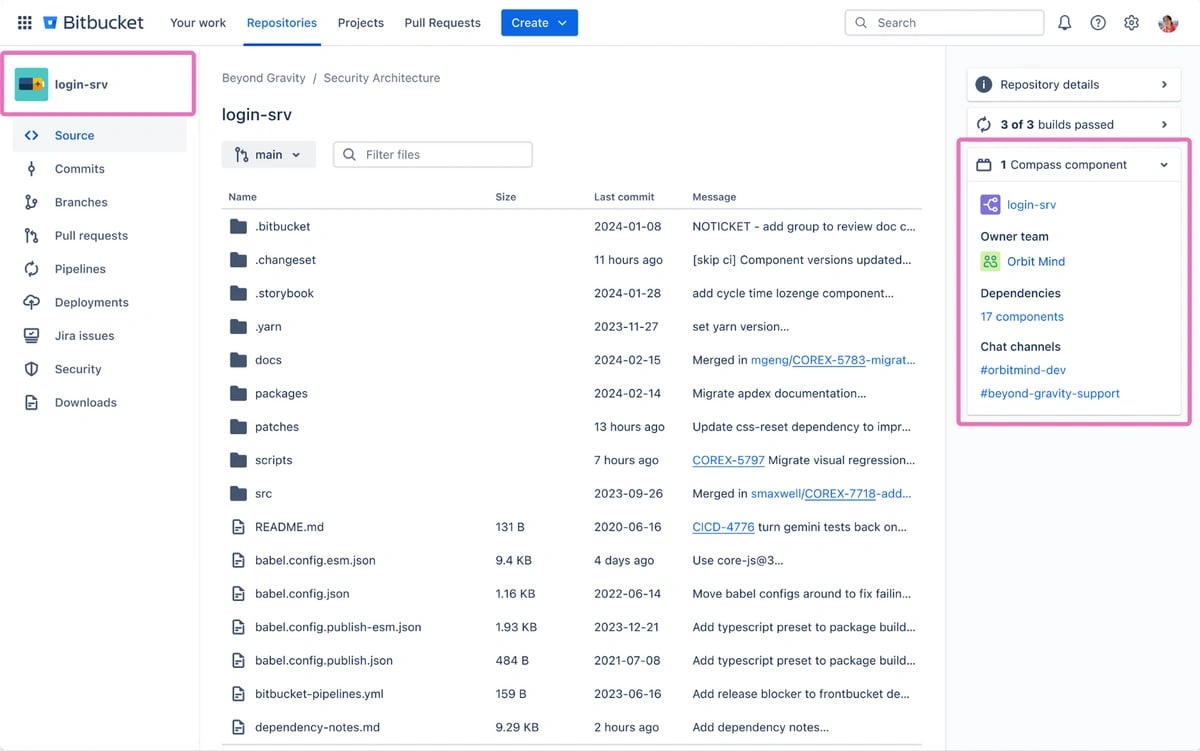The width and height of the screenshot is (1200, 751).
Task: Open the scripts folder
Action: click(x=273, y=461)
